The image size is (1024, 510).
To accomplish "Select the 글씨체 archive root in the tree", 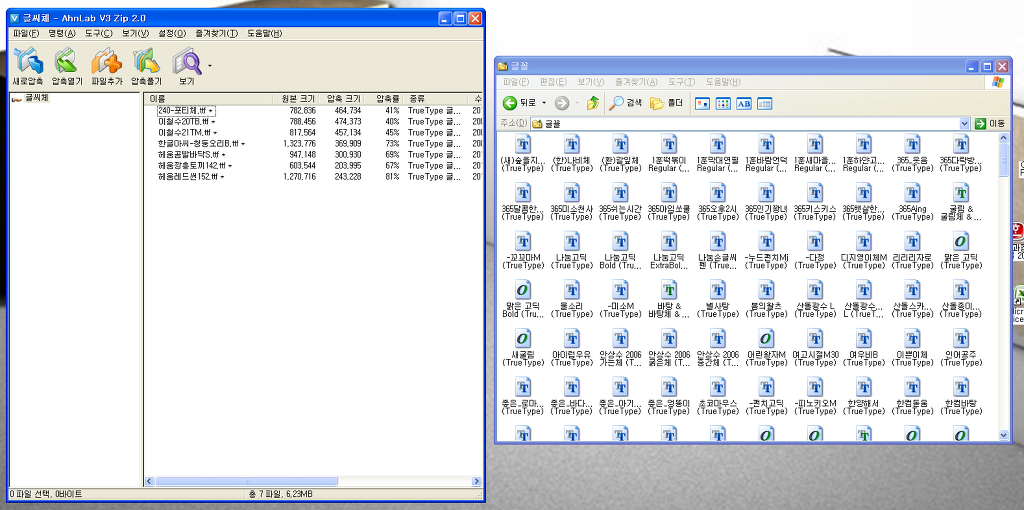I will coord(36,98).
